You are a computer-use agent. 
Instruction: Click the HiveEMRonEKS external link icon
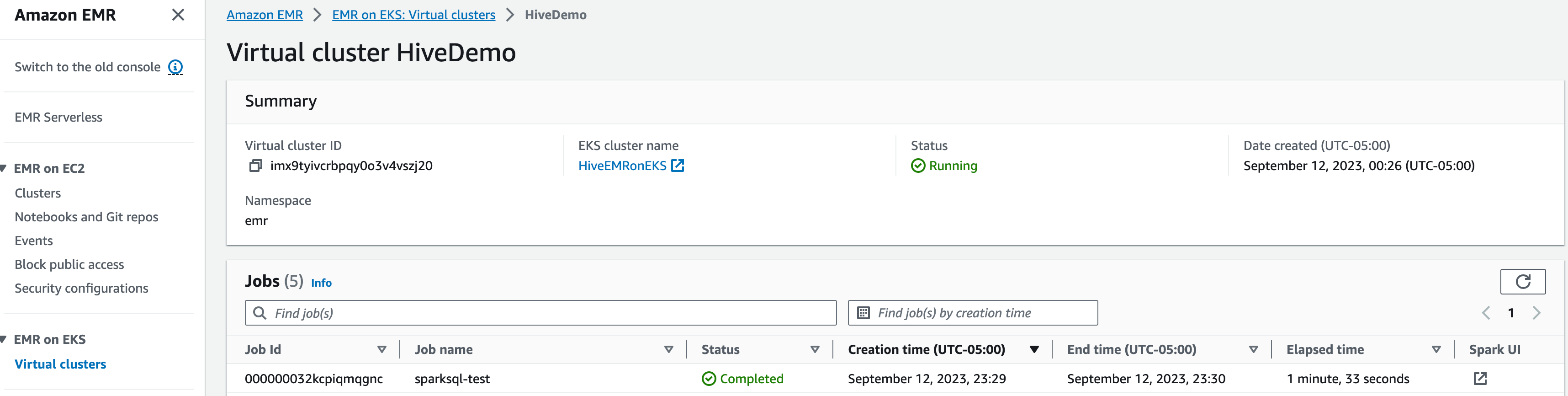(678, 166)
